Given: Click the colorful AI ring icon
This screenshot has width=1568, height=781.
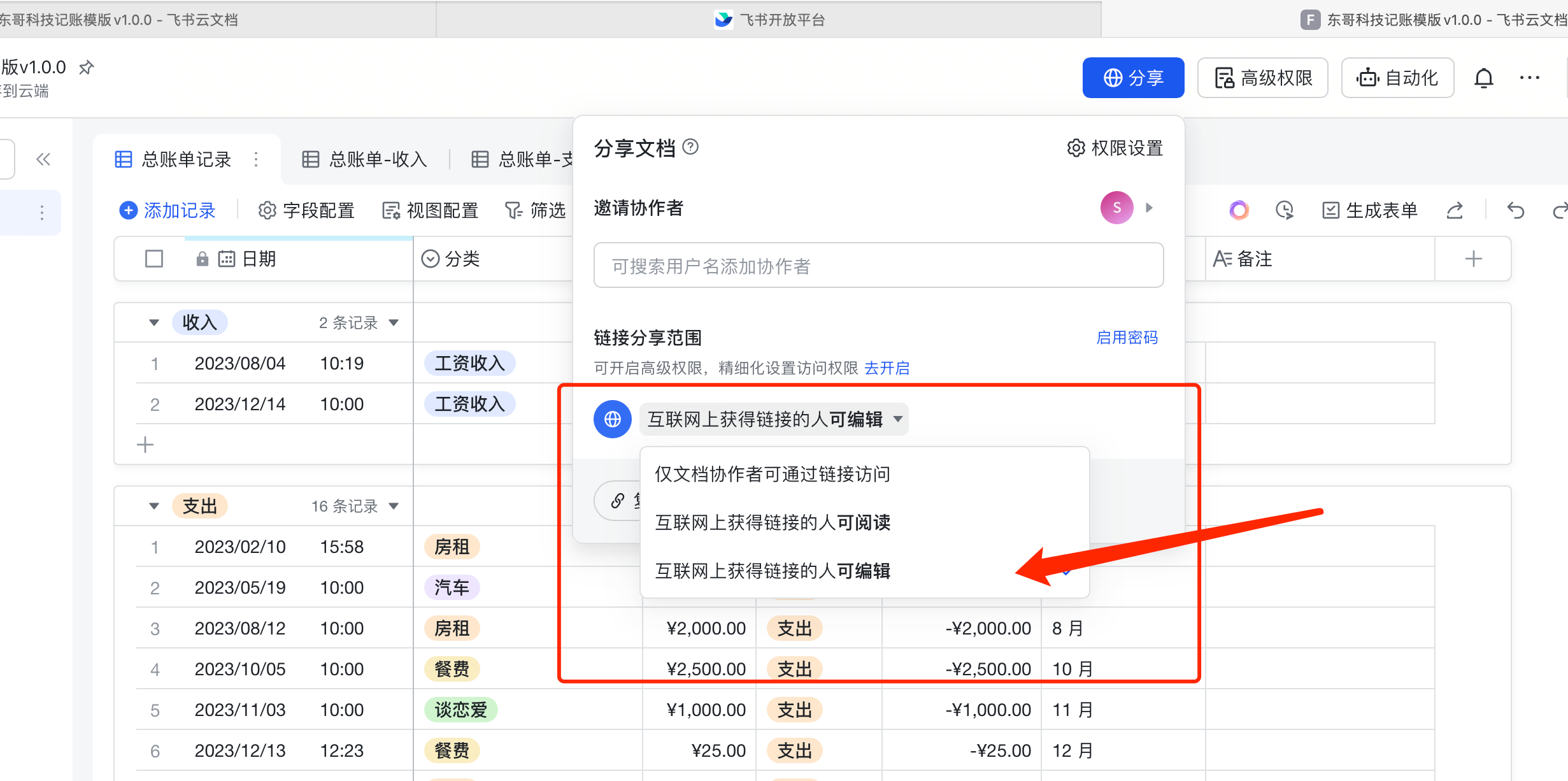Looking at the screenshot, I should [1239, 210].
